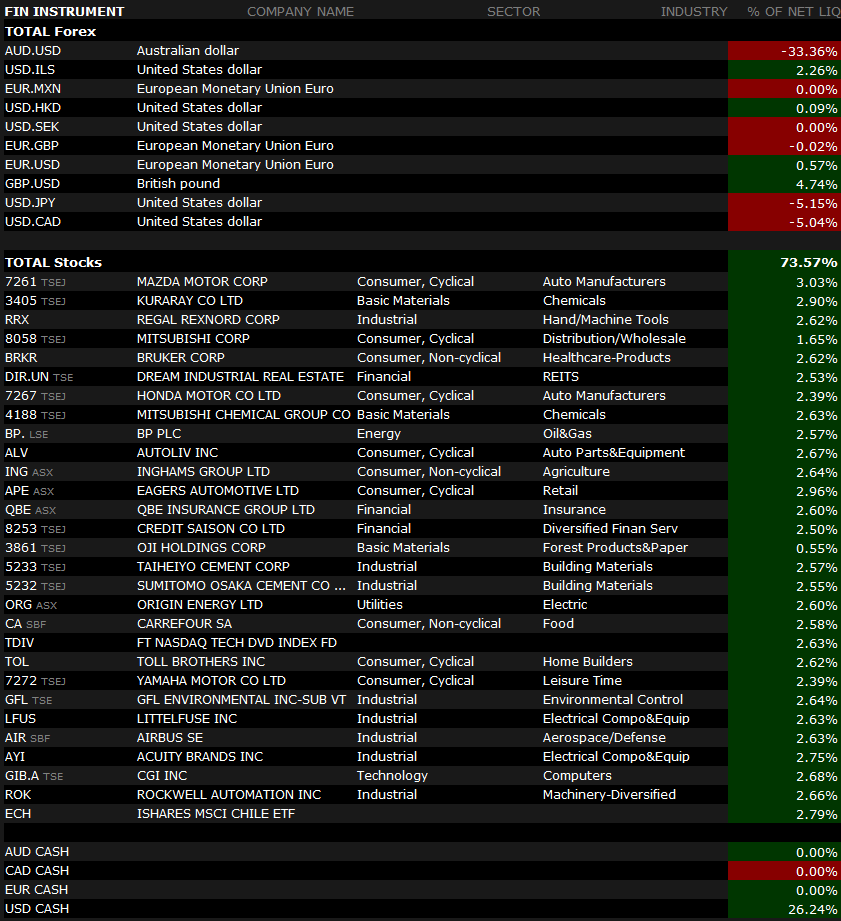Viewport: 841px width, 921px height.
Task: Click the RRX ticker symbol
Action: [x=17, y=320]
